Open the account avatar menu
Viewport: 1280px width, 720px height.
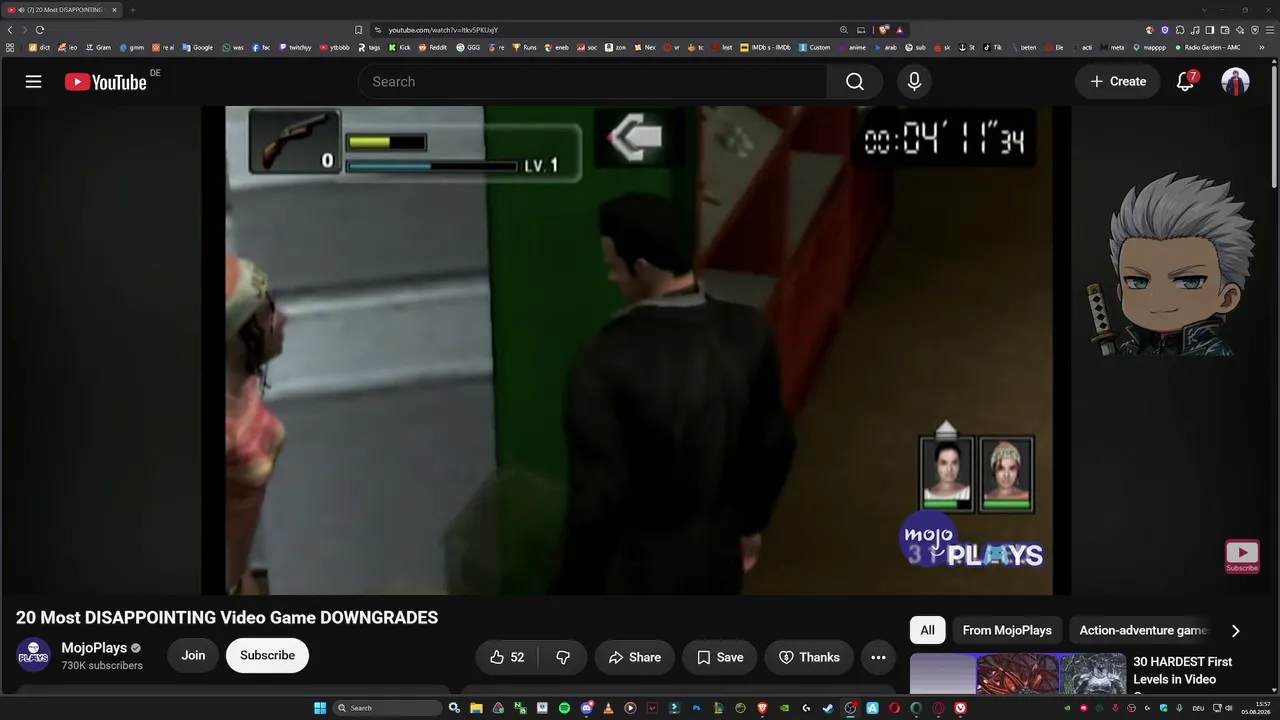[x=1235, y=82]
